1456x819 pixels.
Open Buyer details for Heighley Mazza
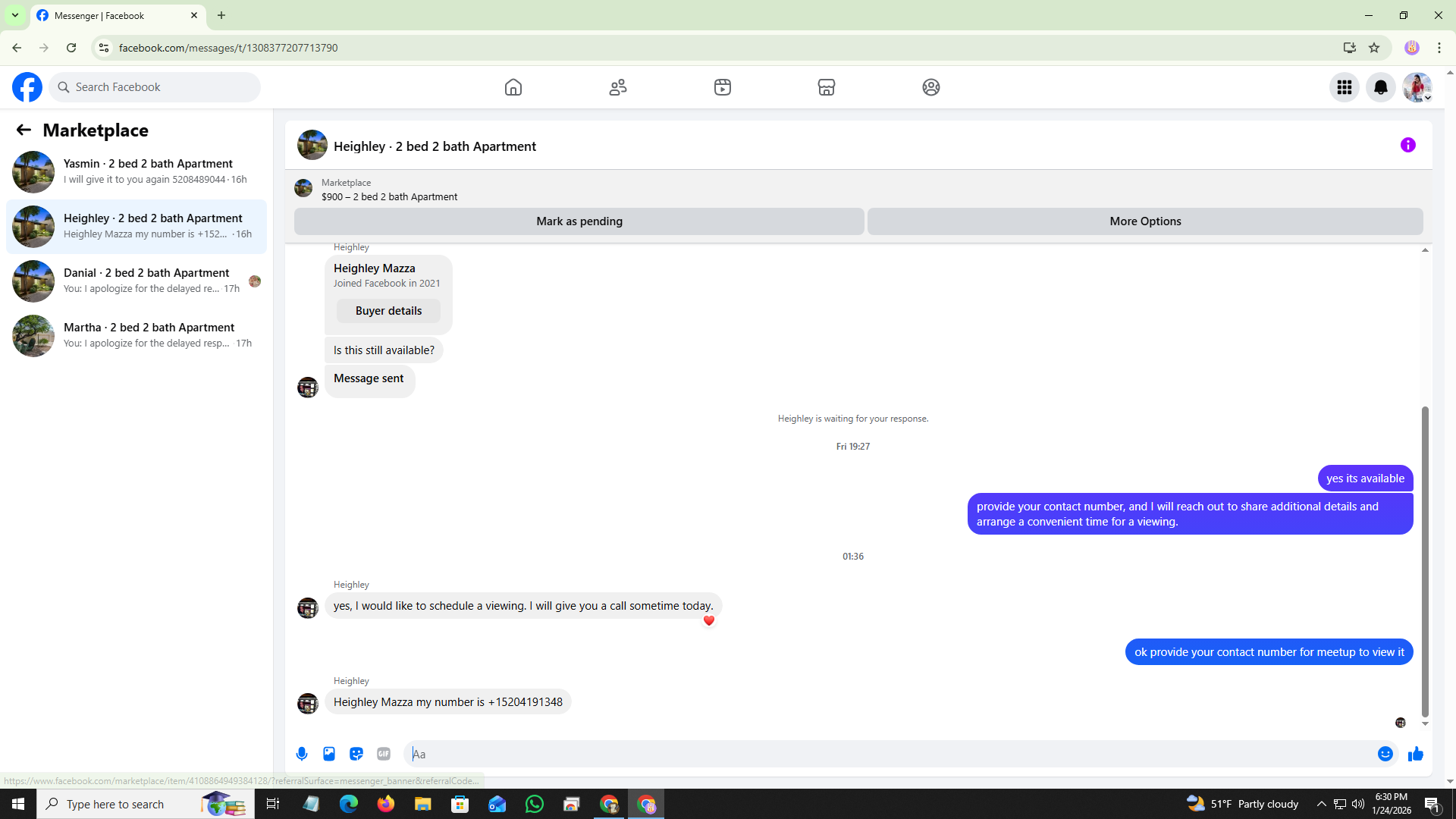click(x=388, y=311)
